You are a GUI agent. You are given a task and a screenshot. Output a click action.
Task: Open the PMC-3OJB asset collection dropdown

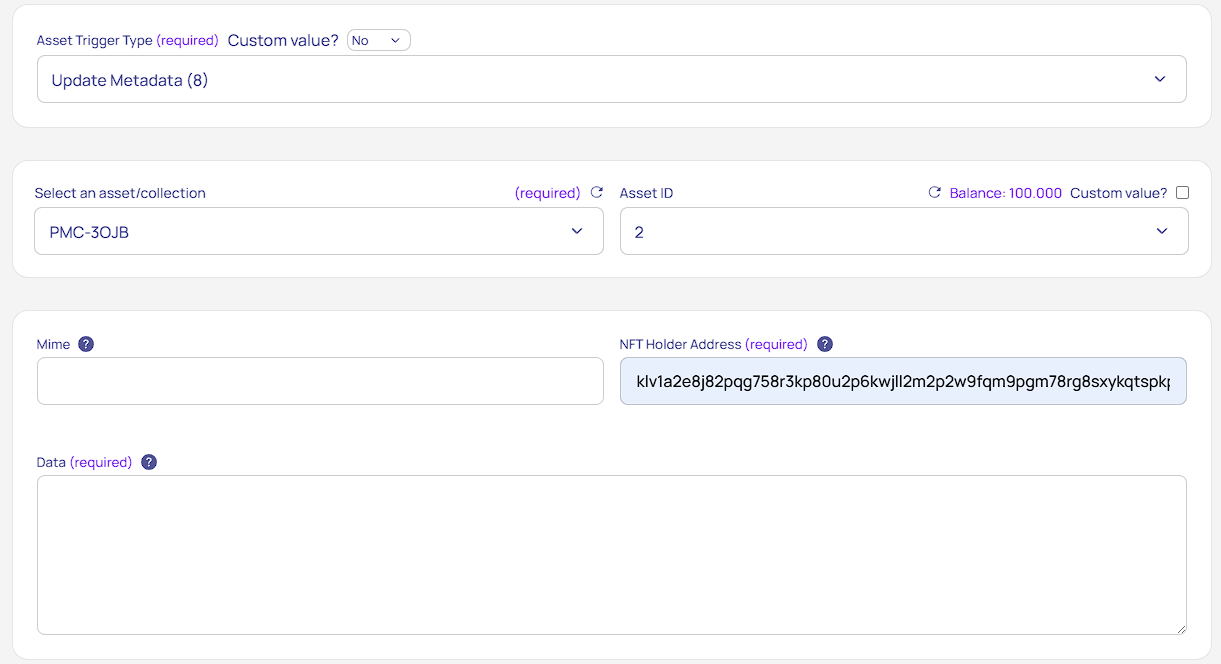[x=318, y=232]
